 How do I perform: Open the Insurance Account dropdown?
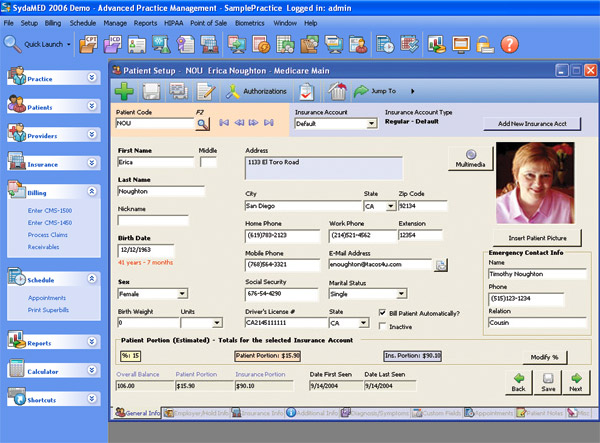[372, 124]
